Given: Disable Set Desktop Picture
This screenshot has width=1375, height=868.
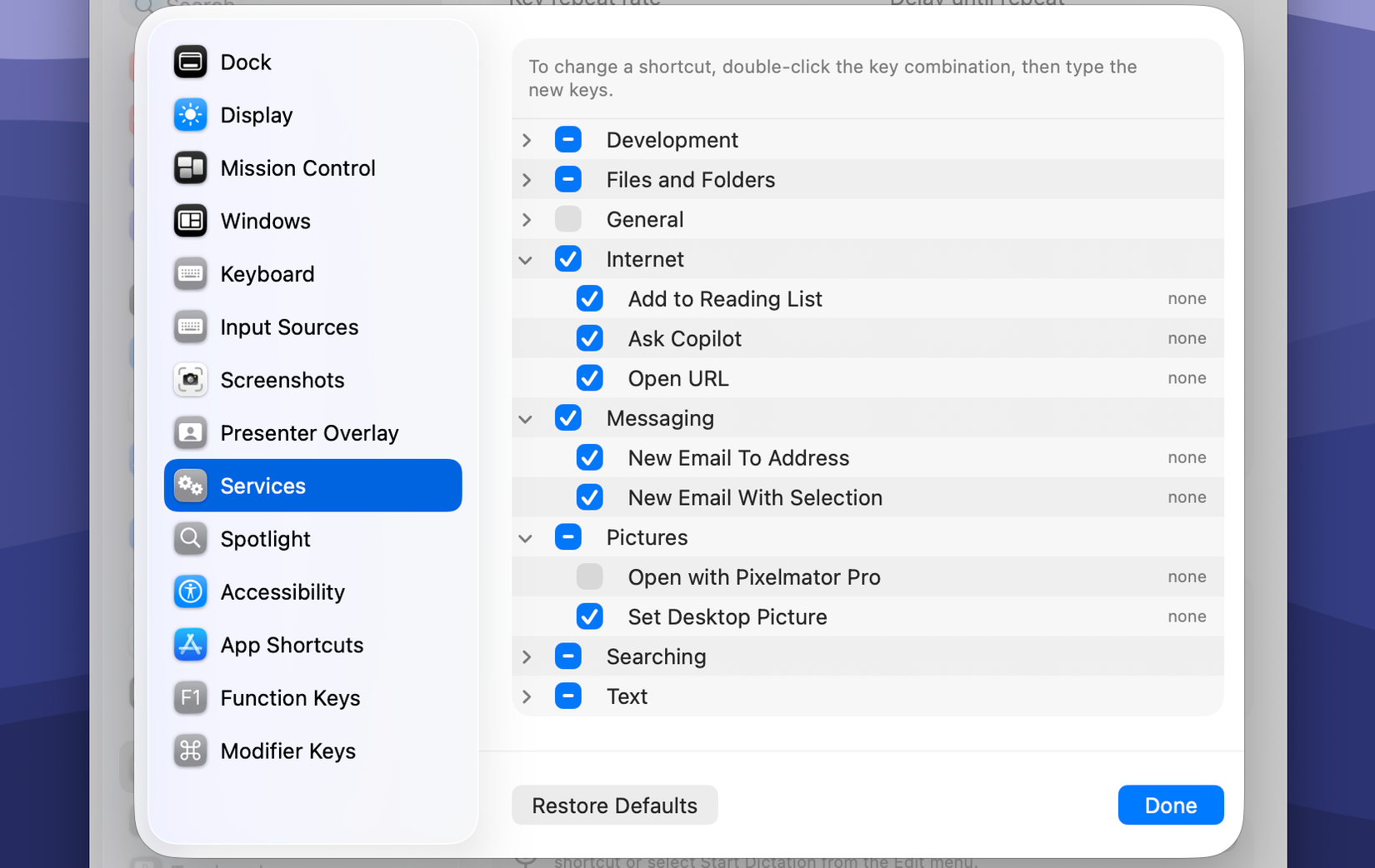Looking at the screenshot, I should 589,616.
